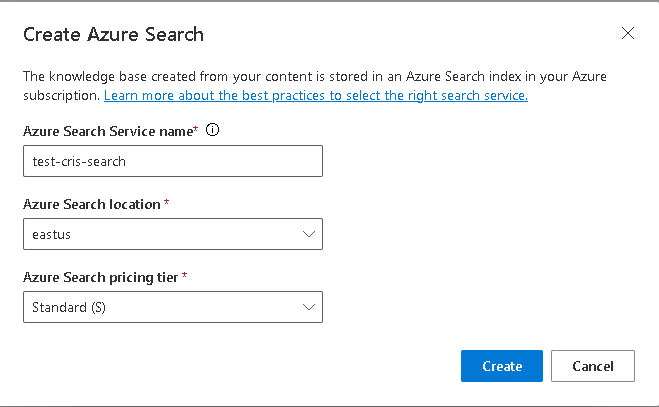Open the Learn more about best practices link
The width and height of the screenshot is (659, 407).
click(x=315, y=96)
